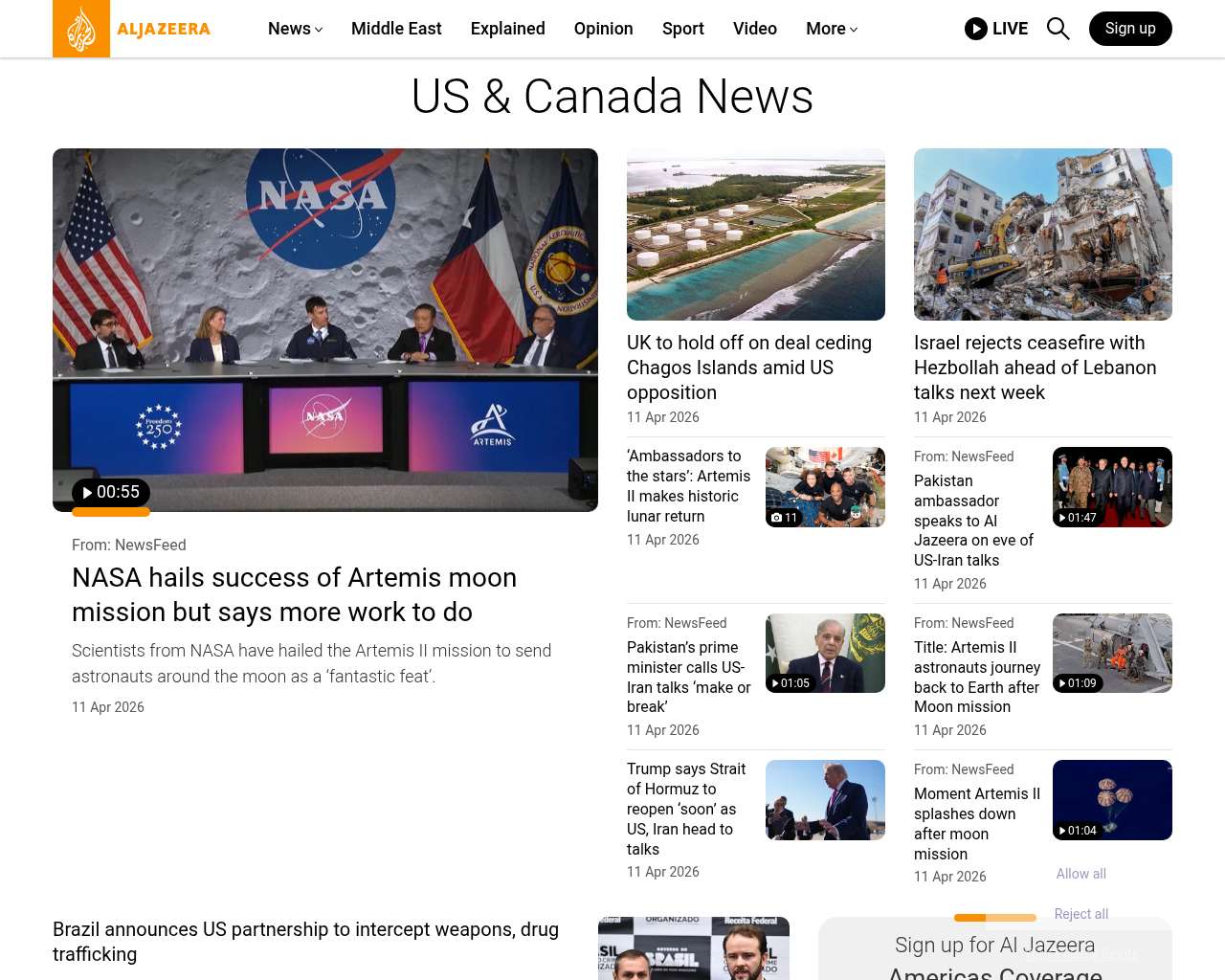Open the search magnifier icon
This screenshot has width=1225, height=980.
click(1058, 29)
